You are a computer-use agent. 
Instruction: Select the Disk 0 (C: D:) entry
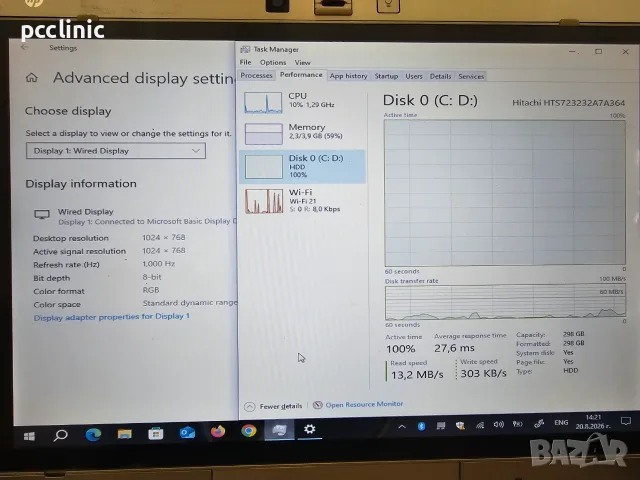click(302, 166)
